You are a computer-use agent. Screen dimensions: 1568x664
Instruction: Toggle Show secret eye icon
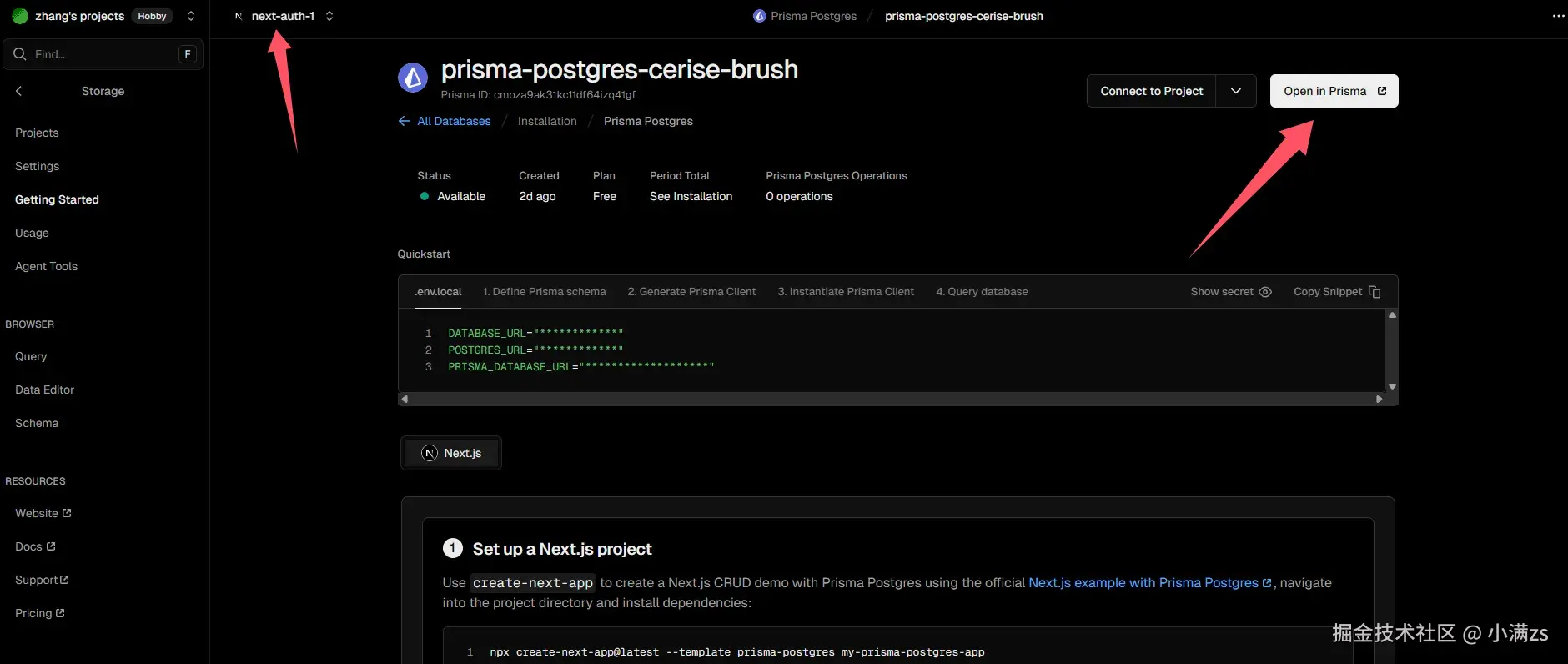click(x=1265, y=292)
